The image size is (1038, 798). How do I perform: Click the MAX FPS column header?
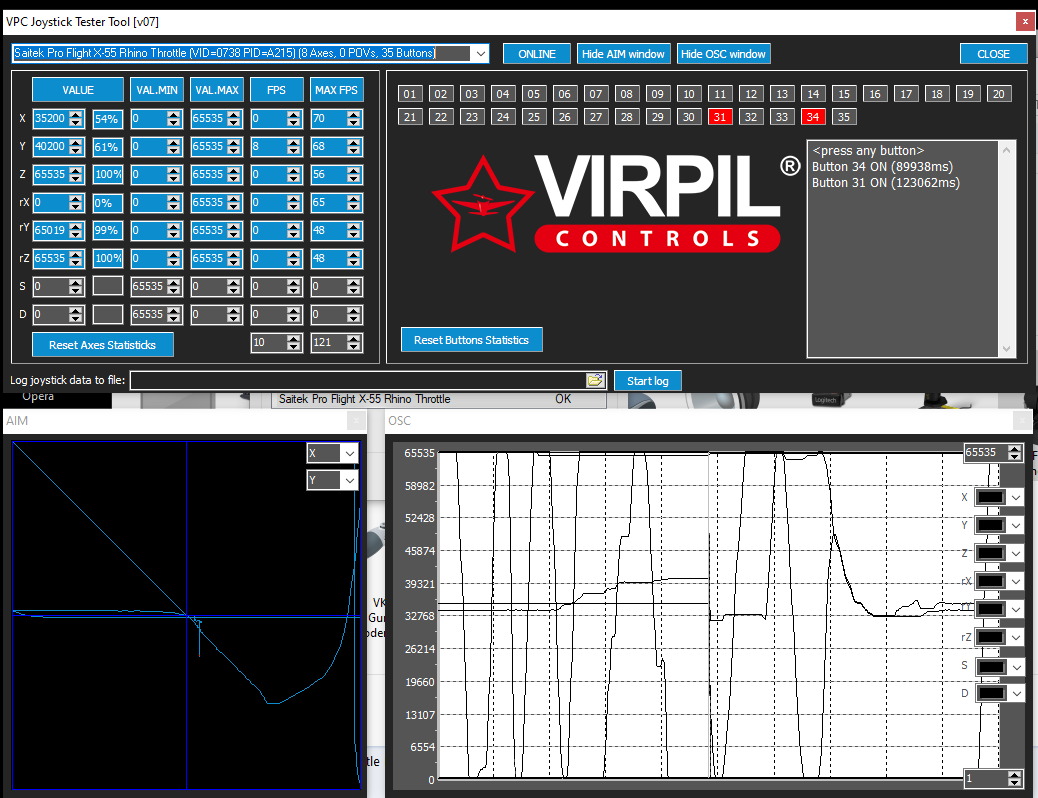336,90
